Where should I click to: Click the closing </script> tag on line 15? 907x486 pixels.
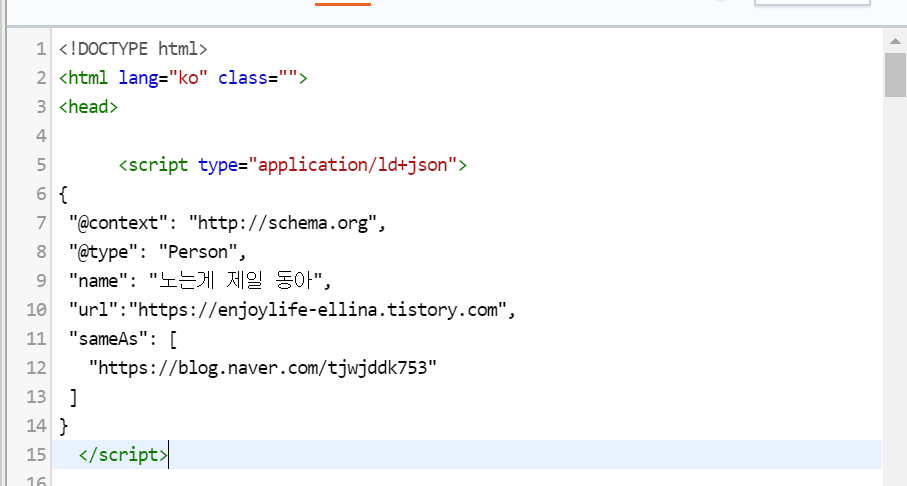coord(123,455)
